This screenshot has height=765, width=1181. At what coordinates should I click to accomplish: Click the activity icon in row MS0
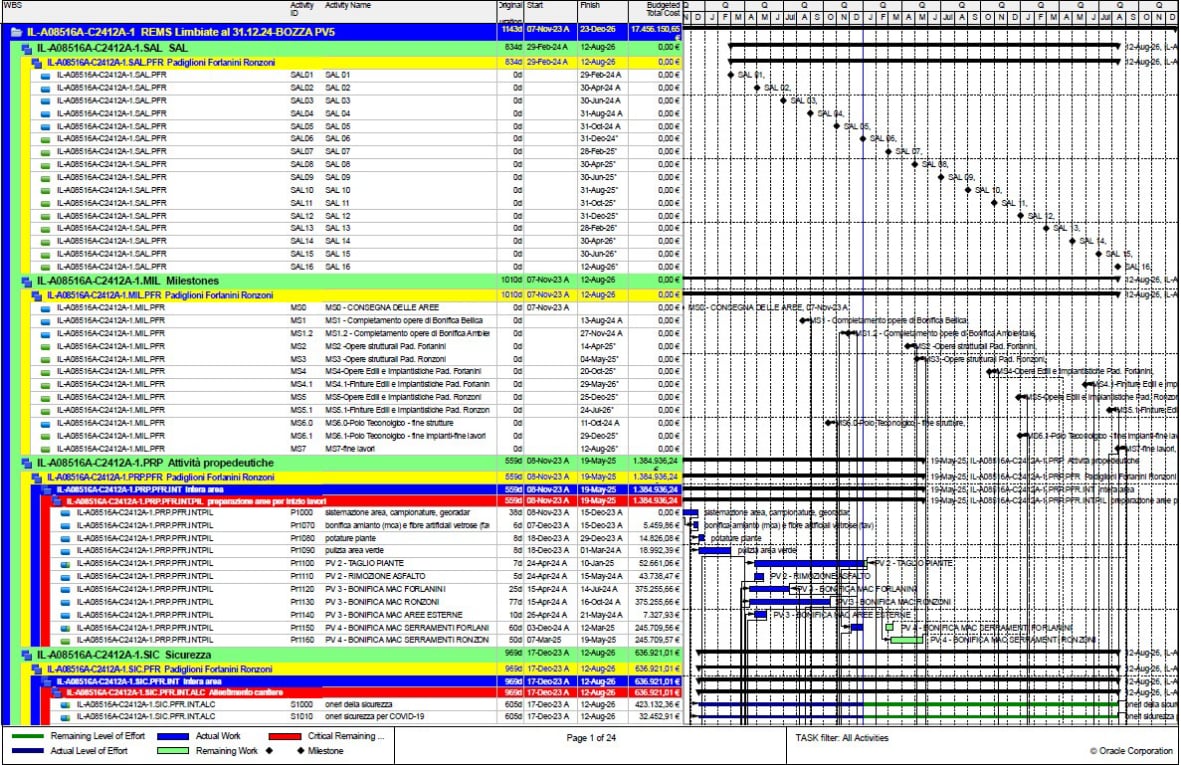coord(45,308)
